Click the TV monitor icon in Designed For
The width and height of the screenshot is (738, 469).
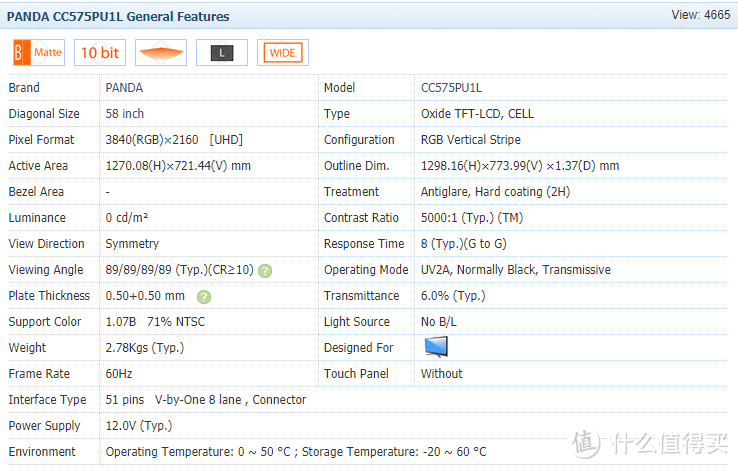coord(436,347)
